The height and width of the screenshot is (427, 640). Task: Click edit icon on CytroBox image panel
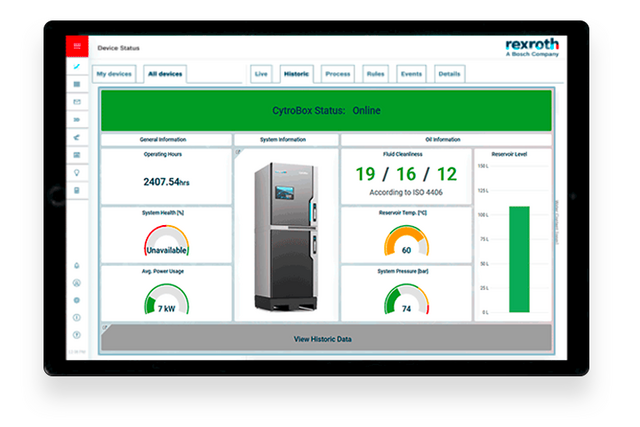238,152
